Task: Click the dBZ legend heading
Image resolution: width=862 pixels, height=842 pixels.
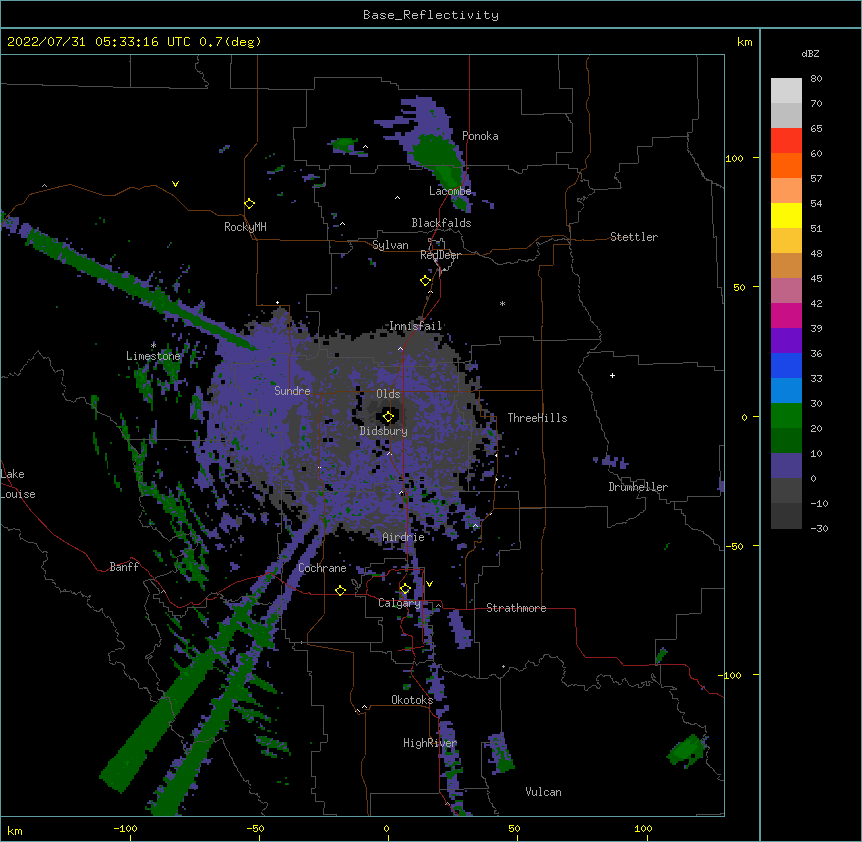Action: pyautogui.click(x=810, y=53)
